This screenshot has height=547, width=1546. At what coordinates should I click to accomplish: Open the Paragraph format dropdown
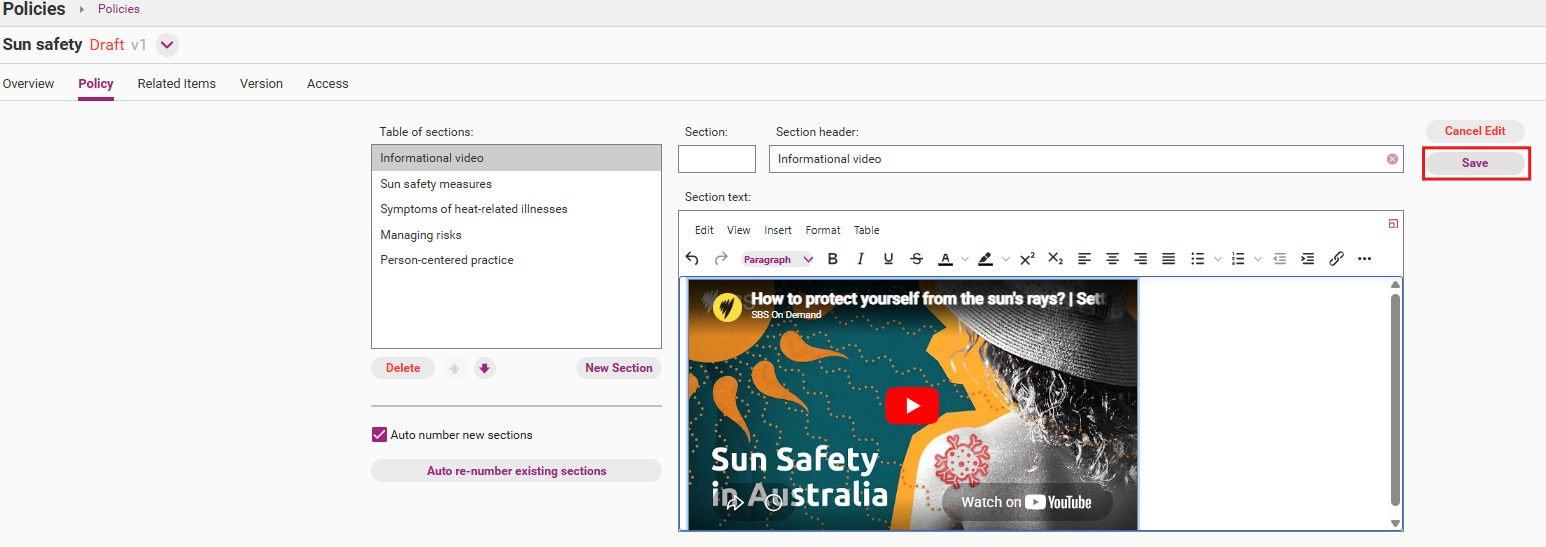(x=777, y=259)
